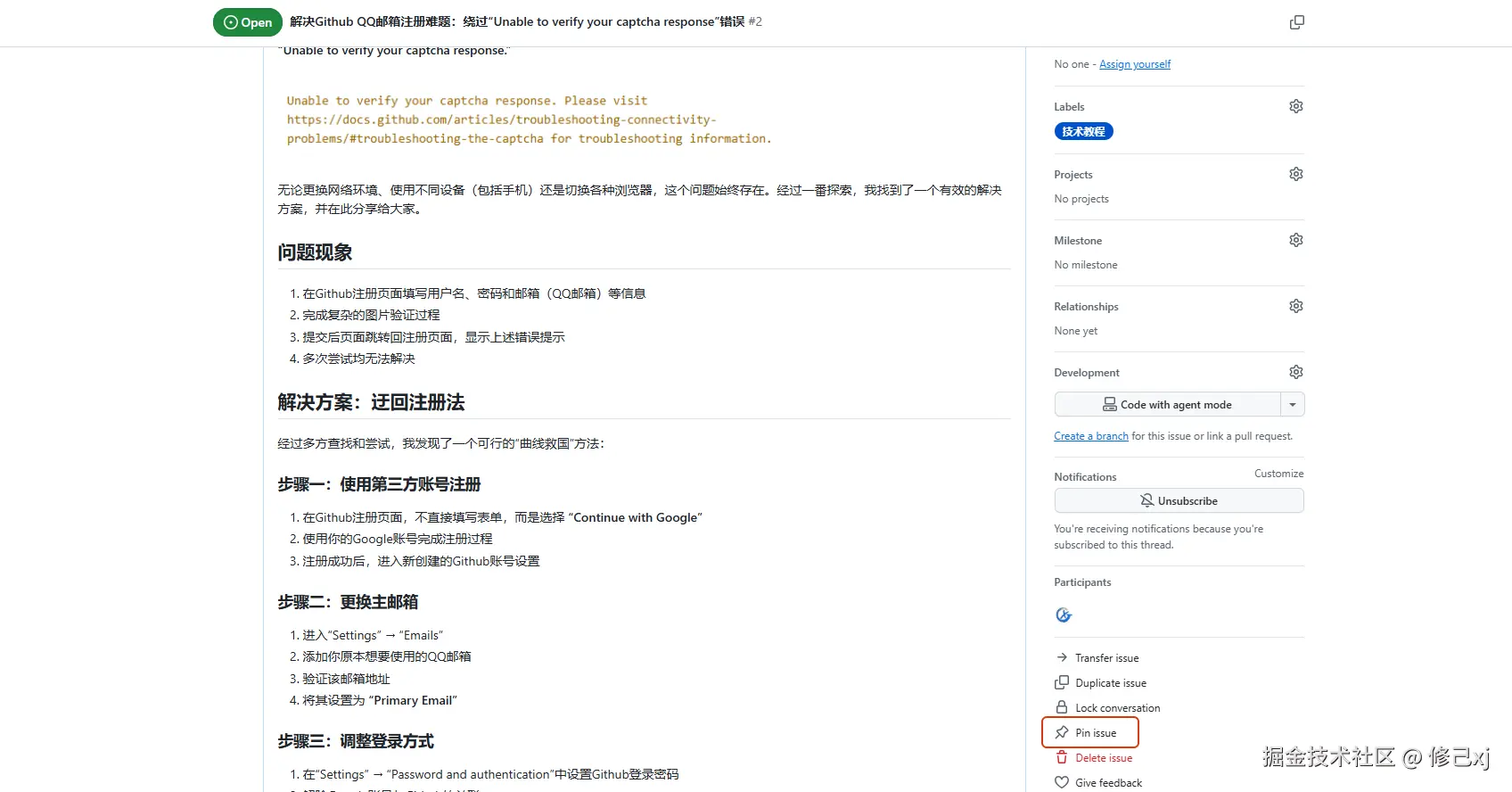
Task: Click the Transfer issue arrow icon
Action: coord(1062,657)
